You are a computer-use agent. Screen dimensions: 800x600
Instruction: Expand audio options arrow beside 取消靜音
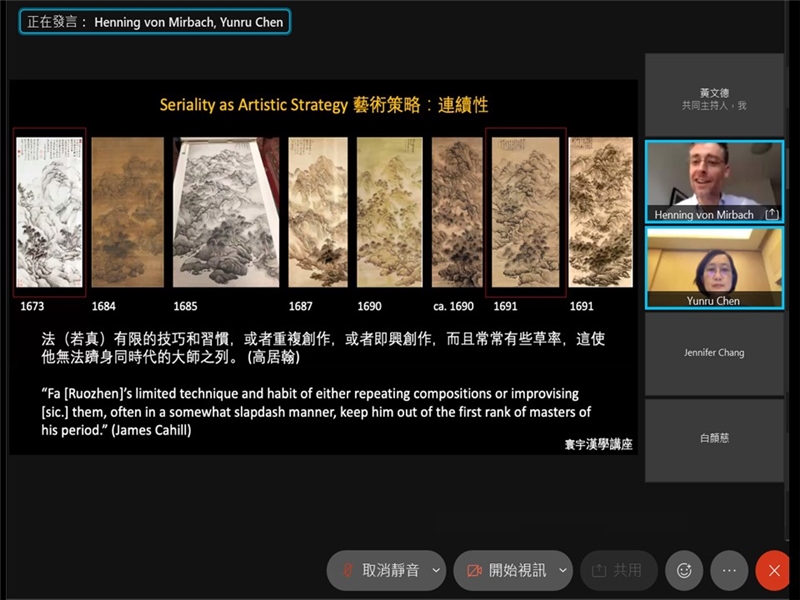[x=436, y=570]
